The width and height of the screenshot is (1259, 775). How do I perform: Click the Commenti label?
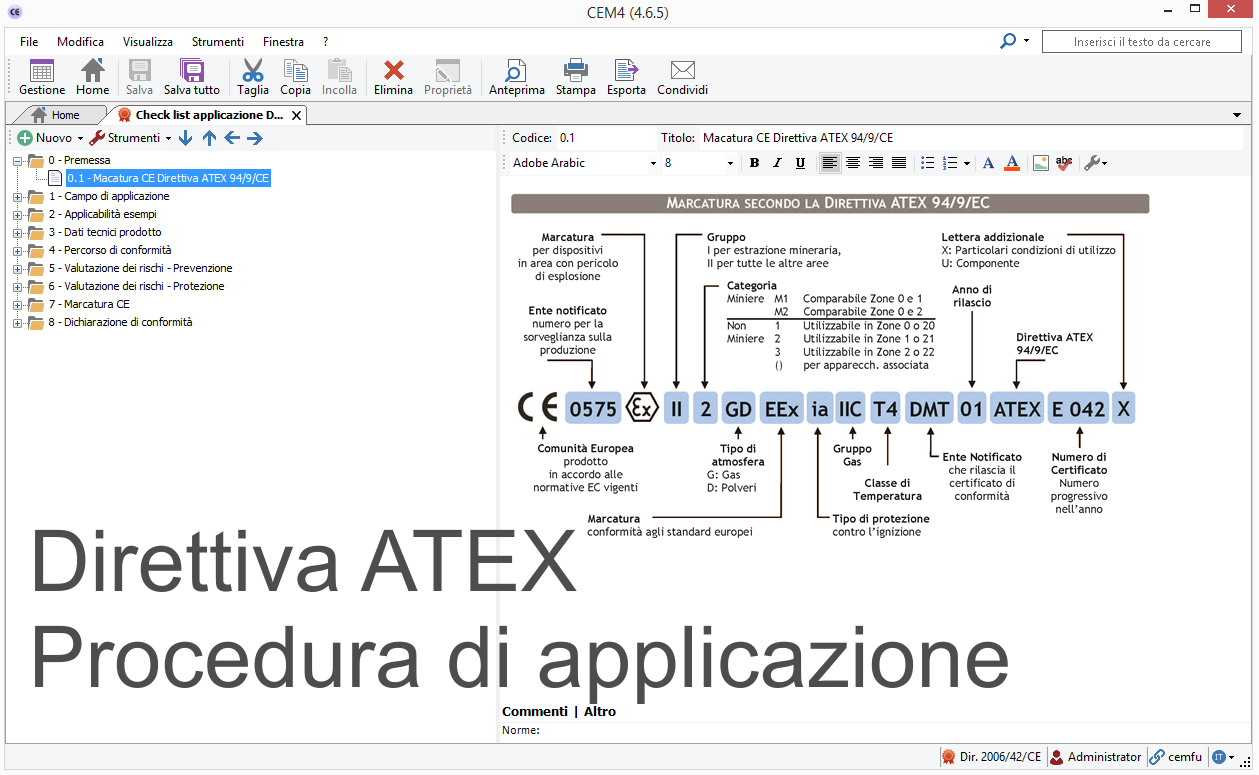tap(534, 712)
